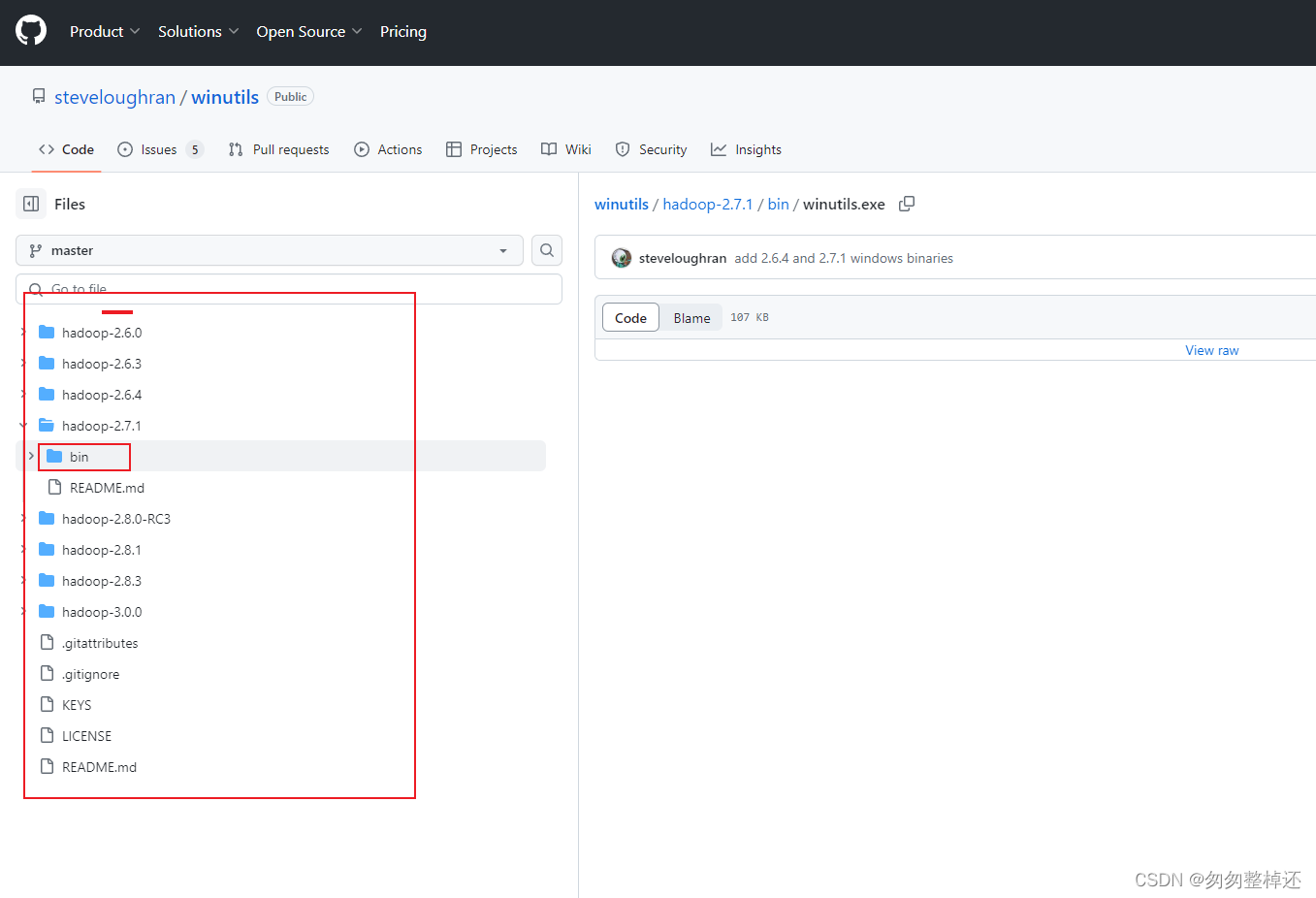Open the Solutions menu
1316x898 pixels.
click(x=191, y=31)
